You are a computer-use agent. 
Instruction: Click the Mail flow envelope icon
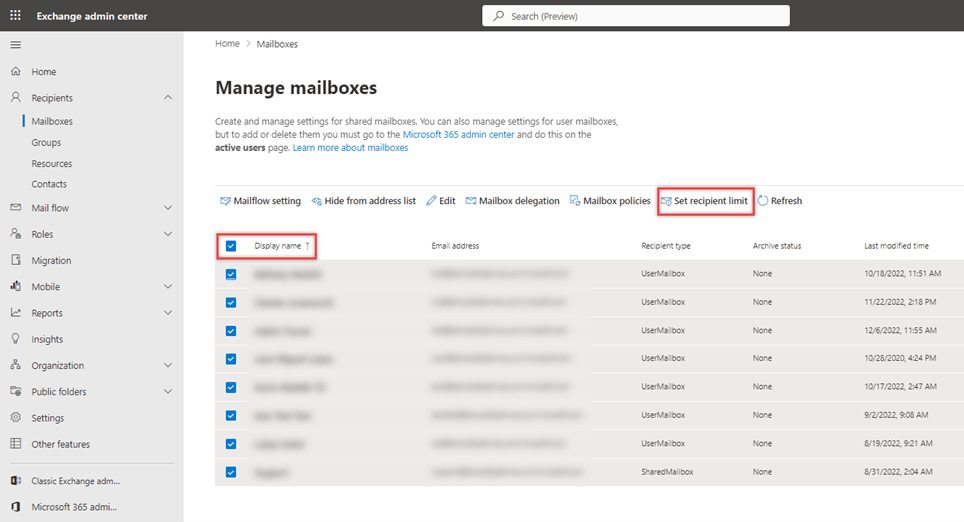[16, 207]
